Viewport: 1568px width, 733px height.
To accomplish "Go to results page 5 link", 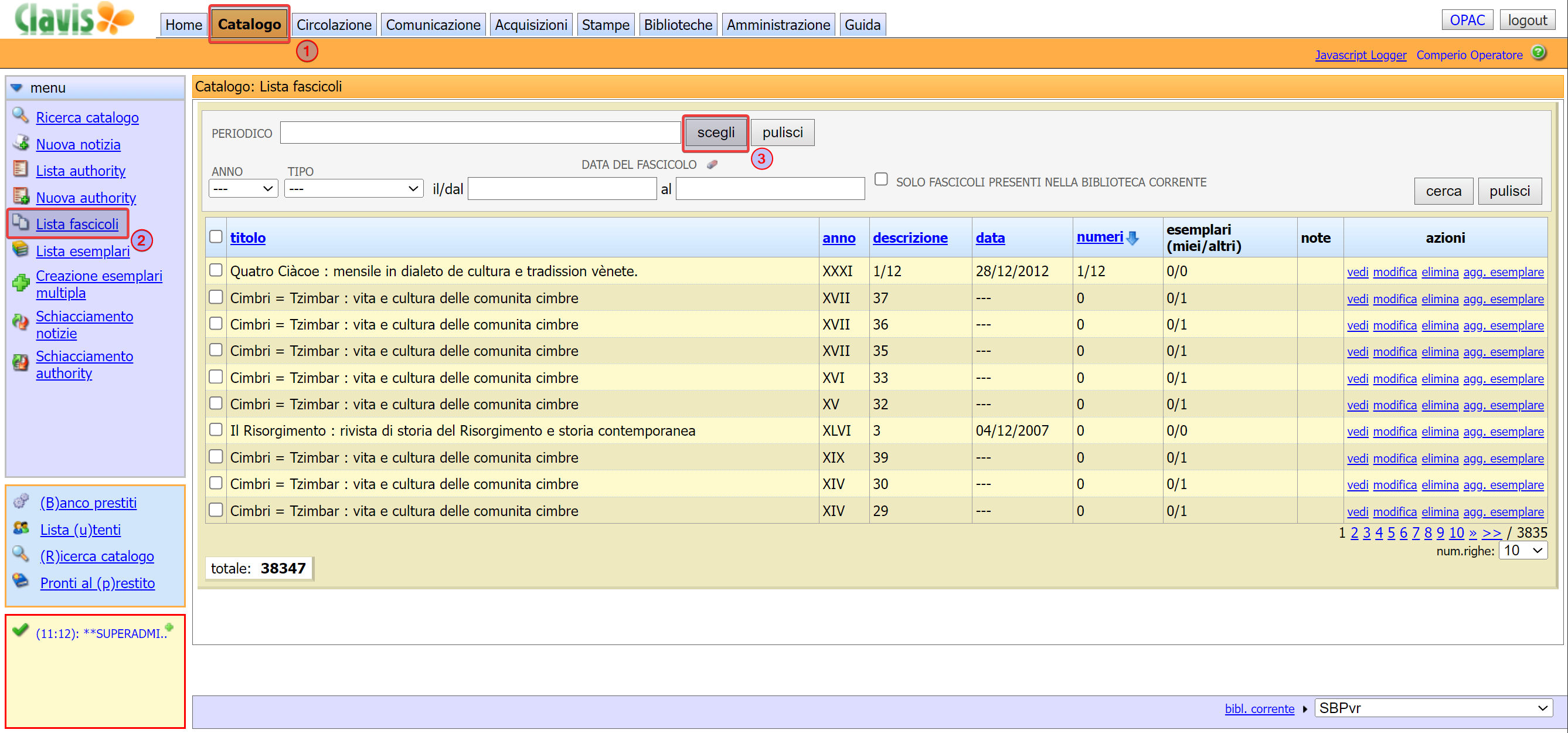I will click(x=1391, y=533).
